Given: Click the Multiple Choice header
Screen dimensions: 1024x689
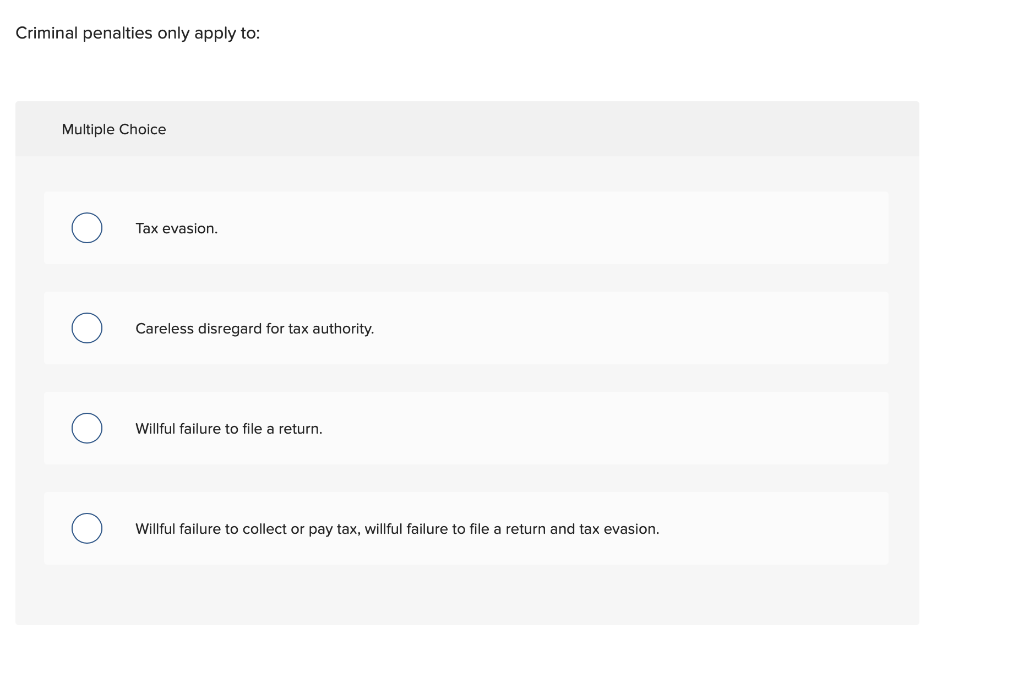Looking at the screenshot, I should point(114,129).
